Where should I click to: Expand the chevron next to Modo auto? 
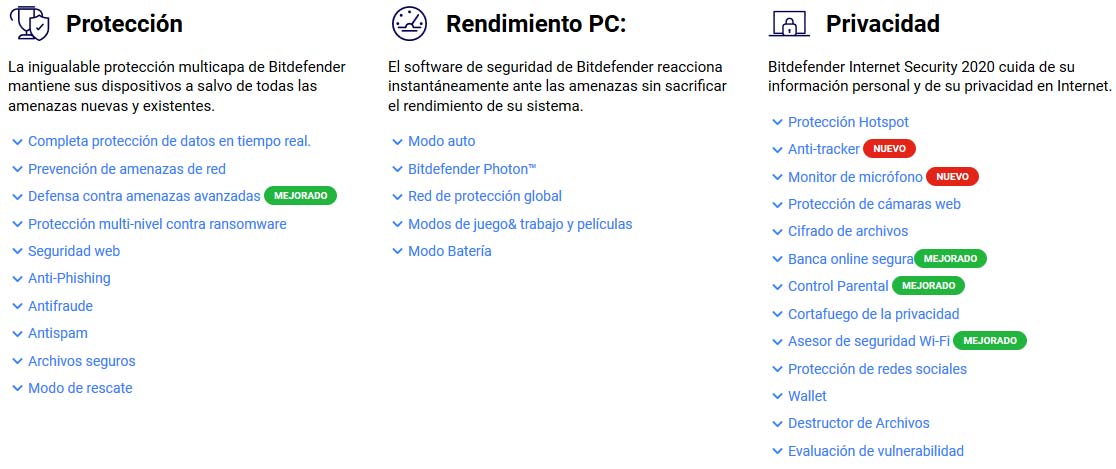coord(397,142)
